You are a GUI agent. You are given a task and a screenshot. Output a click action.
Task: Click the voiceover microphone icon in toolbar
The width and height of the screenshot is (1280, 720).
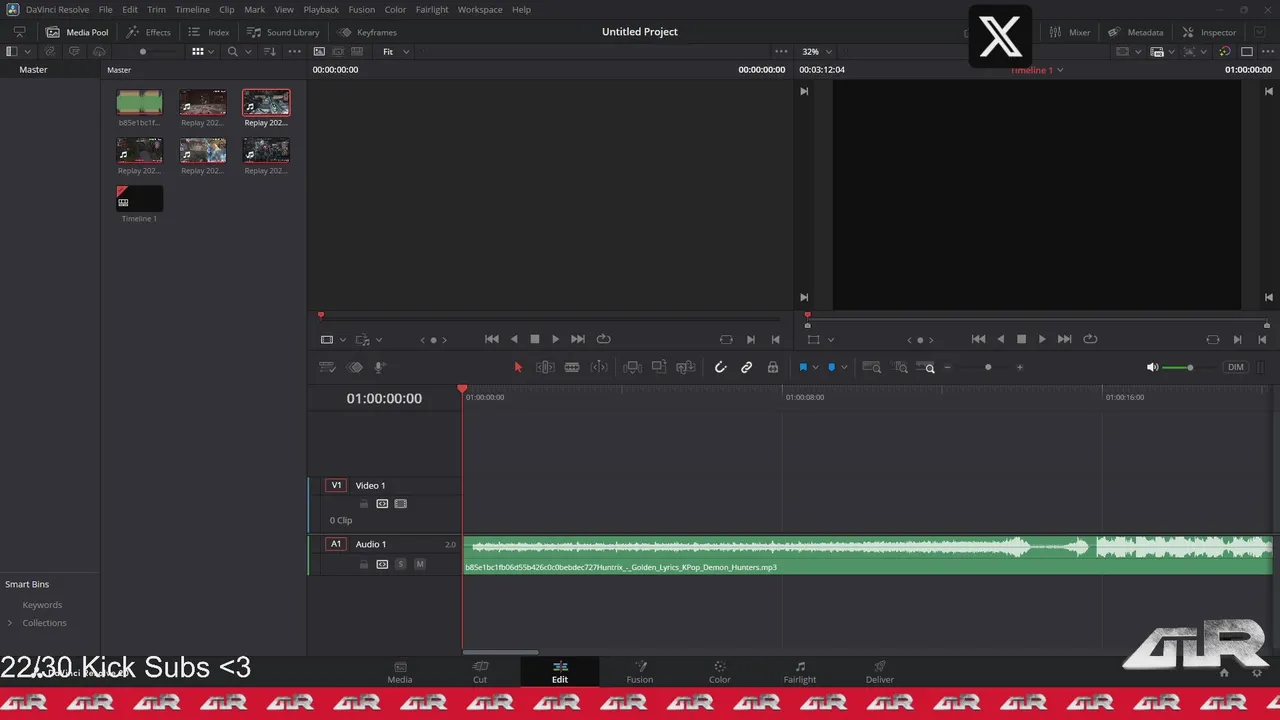tap(380, 367)
